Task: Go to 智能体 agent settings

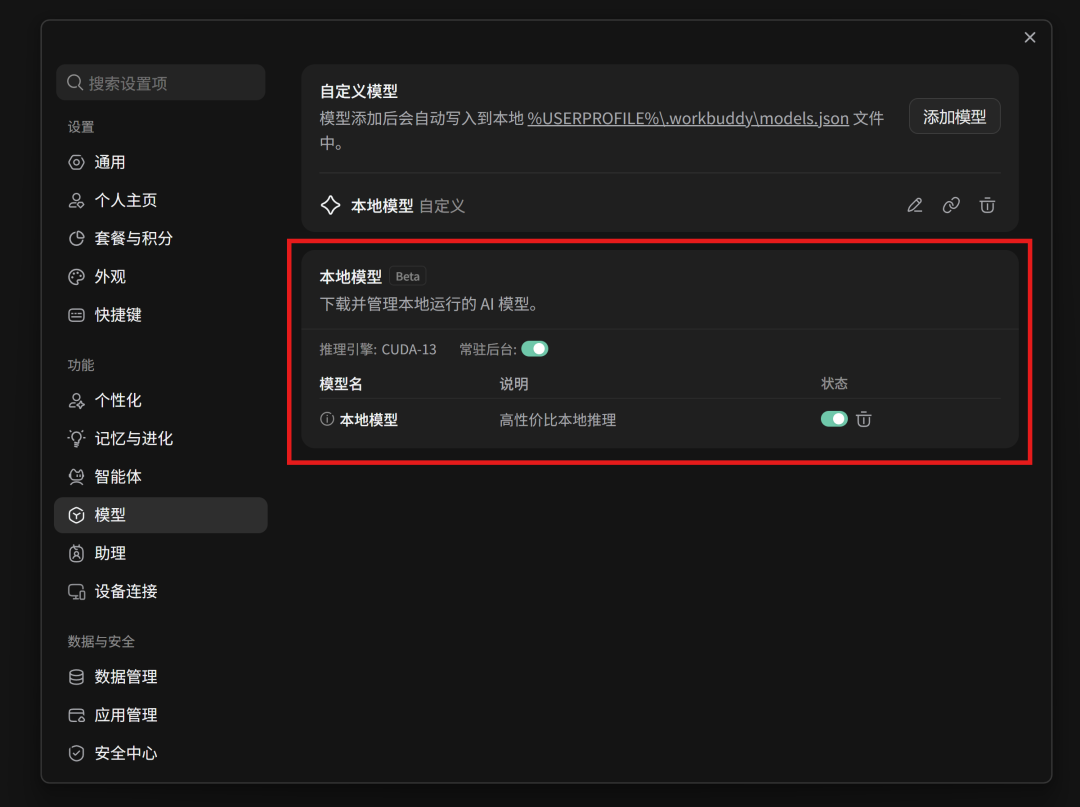Action: [x=160, y=476]
